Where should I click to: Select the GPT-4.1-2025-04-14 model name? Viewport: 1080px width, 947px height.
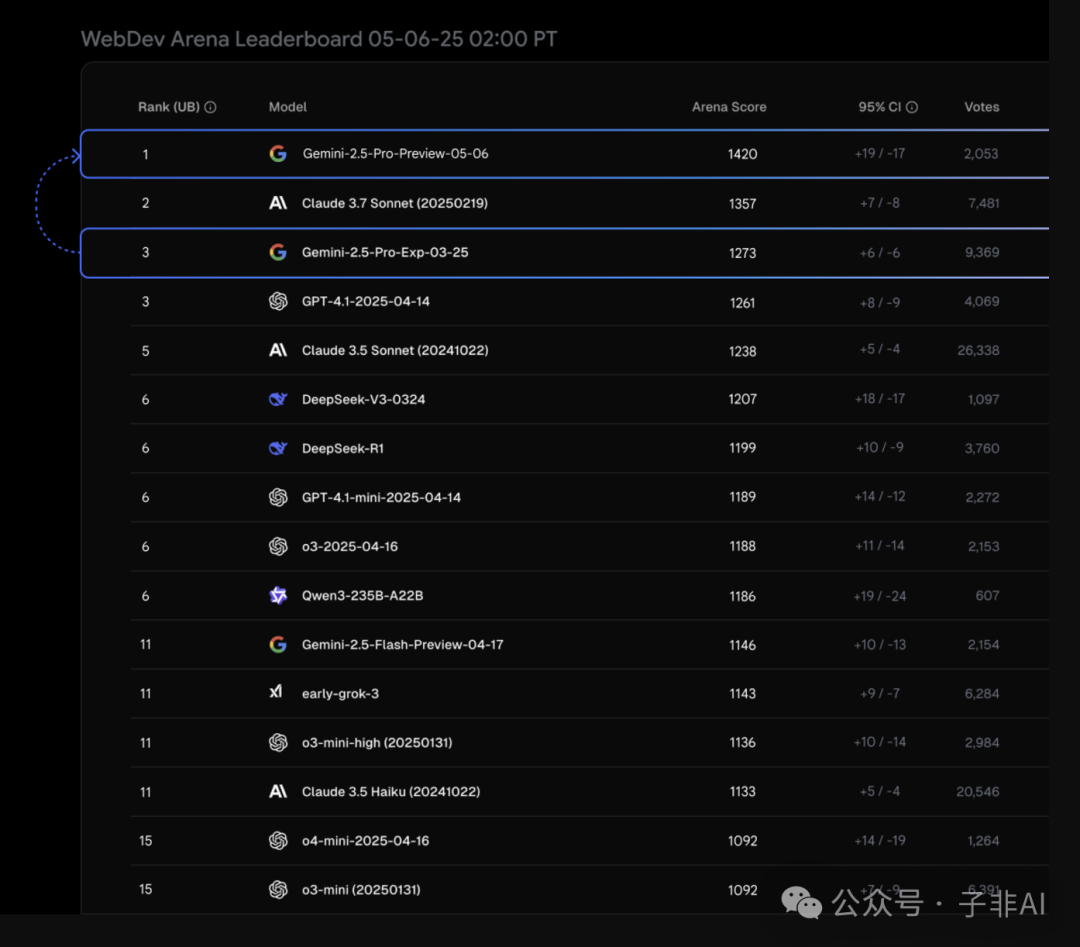[366, 301]
